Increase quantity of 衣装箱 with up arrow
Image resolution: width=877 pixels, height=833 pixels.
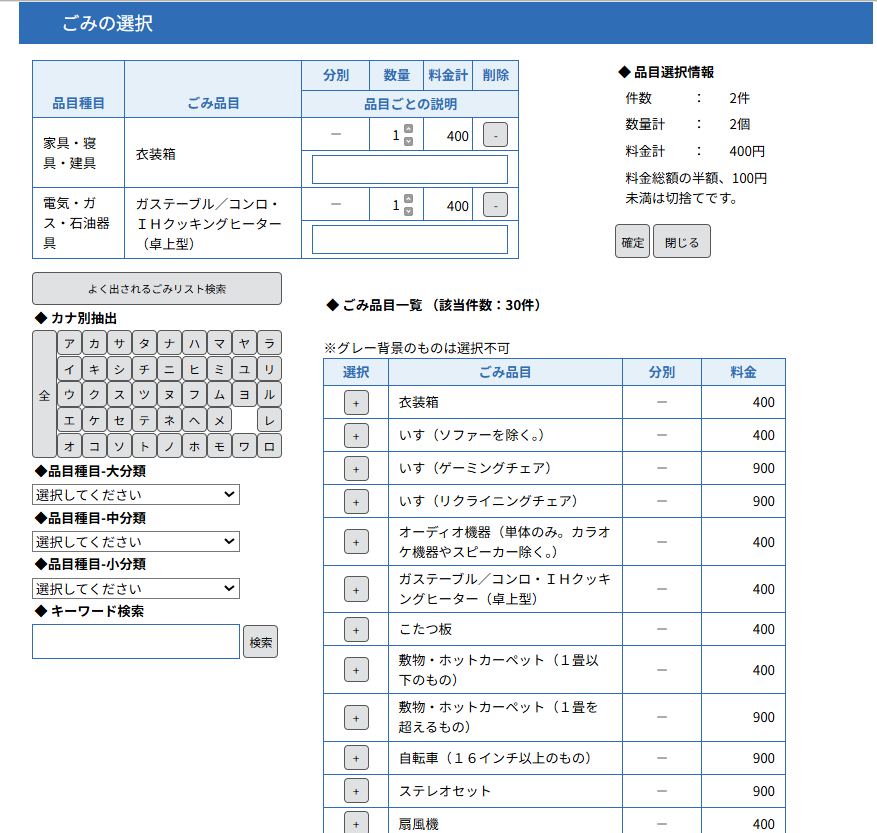pos(408,130)
